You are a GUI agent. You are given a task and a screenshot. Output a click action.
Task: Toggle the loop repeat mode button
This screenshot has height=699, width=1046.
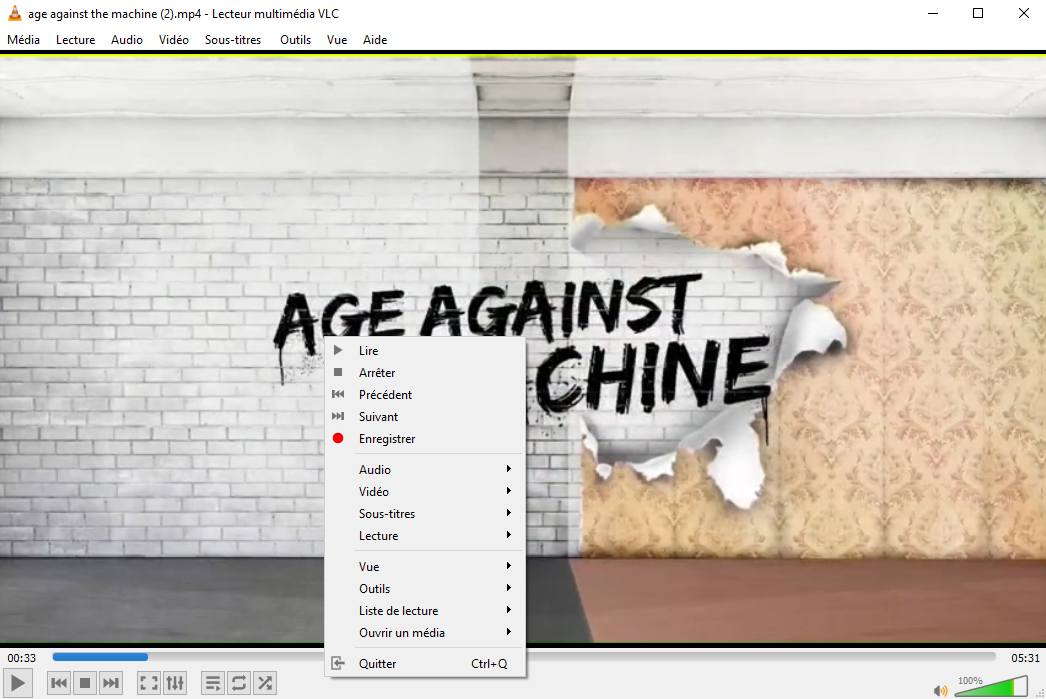[x=239, y=683]
